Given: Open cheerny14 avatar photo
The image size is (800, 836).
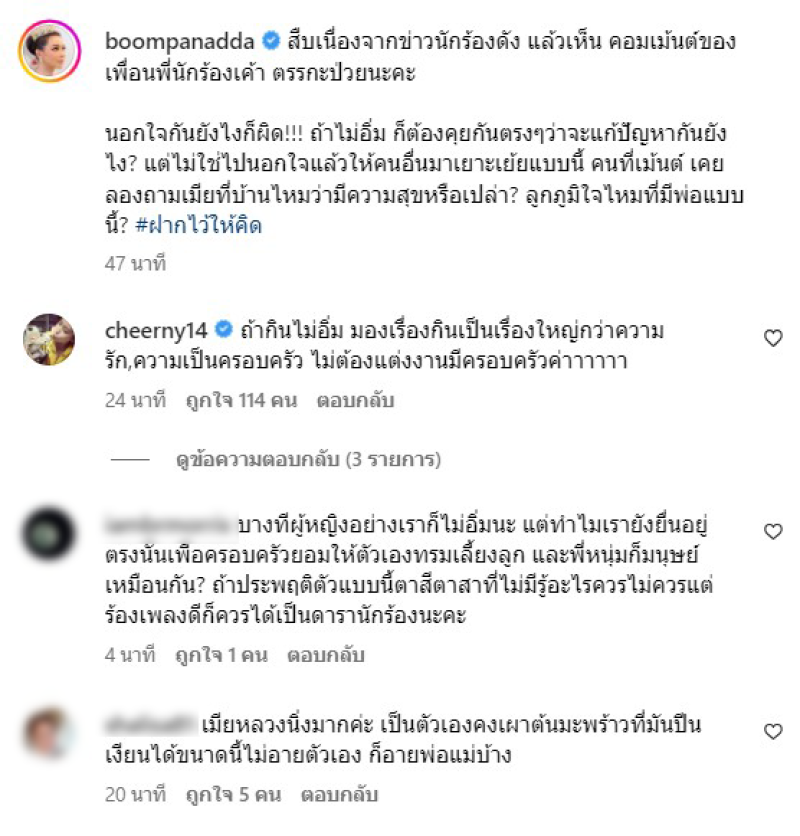Looking at the screenshot, I should (x=49, y=340).
